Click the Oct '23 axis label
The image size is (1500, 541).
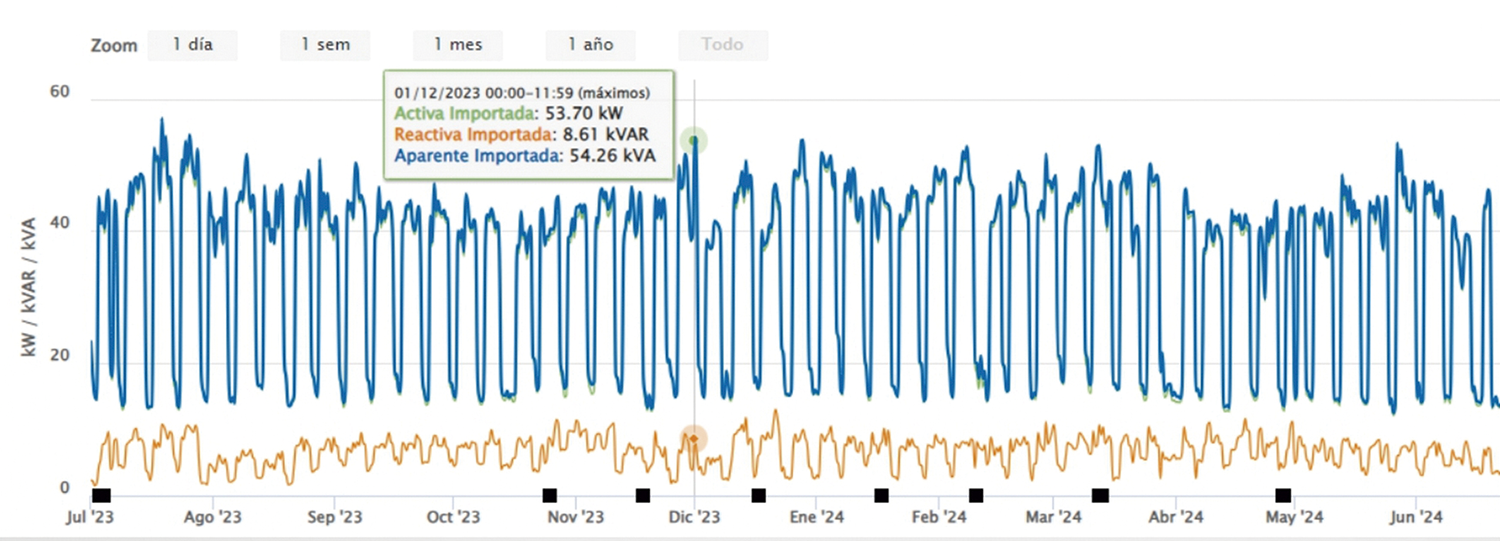point(454,517)
